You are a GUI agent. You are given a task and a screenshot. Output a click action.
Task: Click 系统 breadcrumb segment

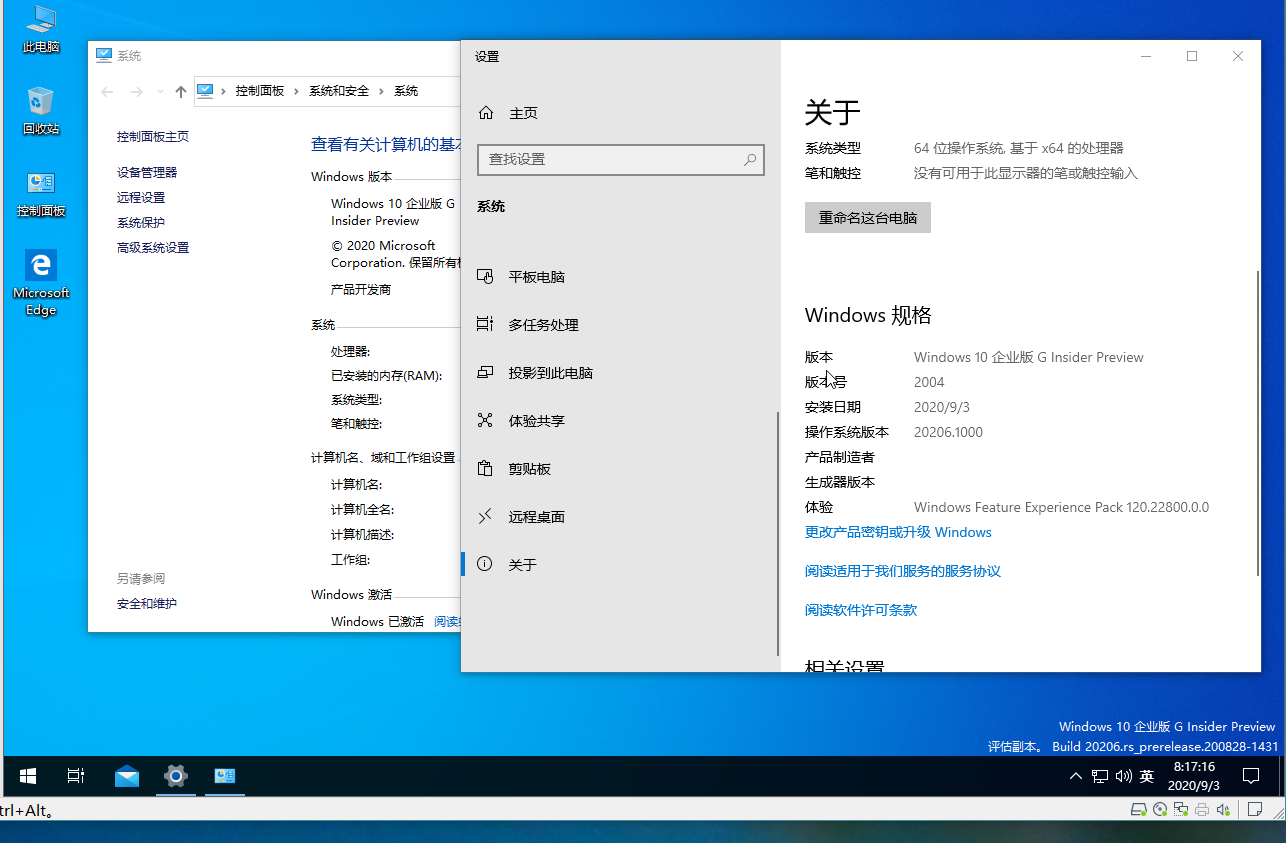(406, 91)
